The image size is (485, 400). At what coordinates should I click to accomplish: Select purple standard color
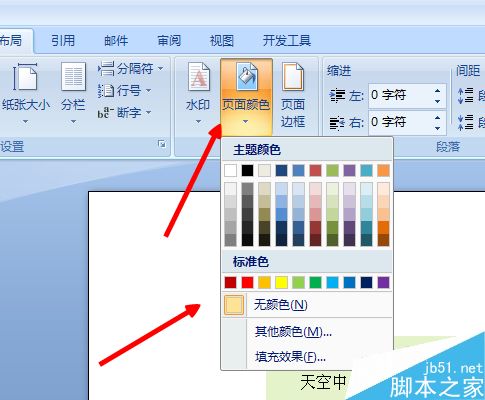(383, 282)
